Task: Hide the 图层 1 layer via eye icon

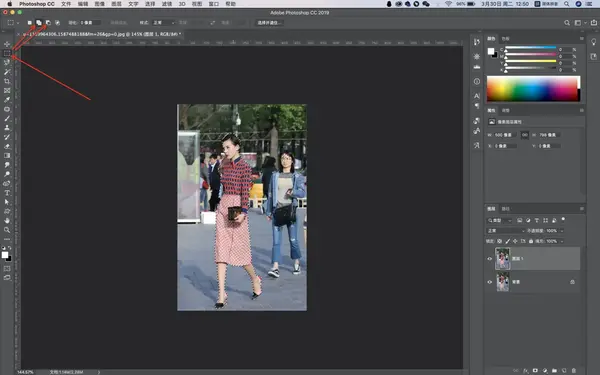Action: point(489,259)
